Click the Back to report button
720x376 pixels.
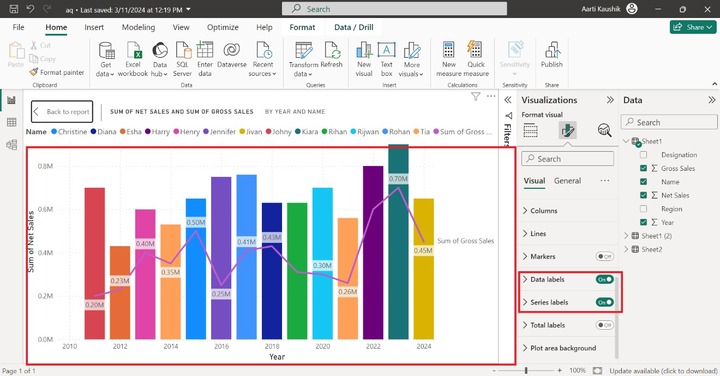[x=62, y=112]
